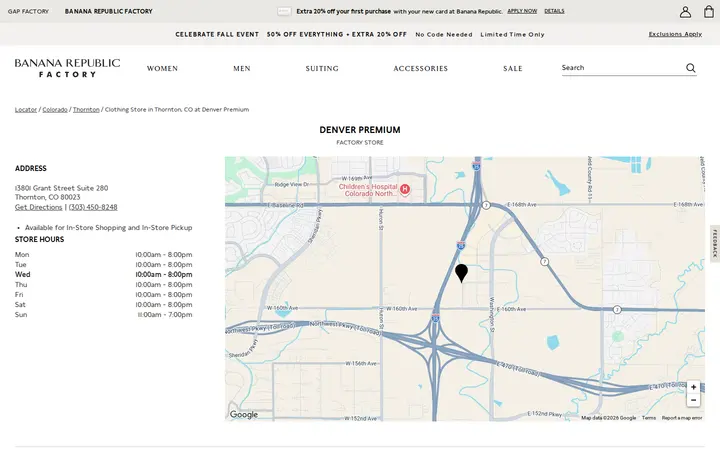Click the Celebrate Fall Event text
Screen dimensions: 720x450
tap(217, 34)
